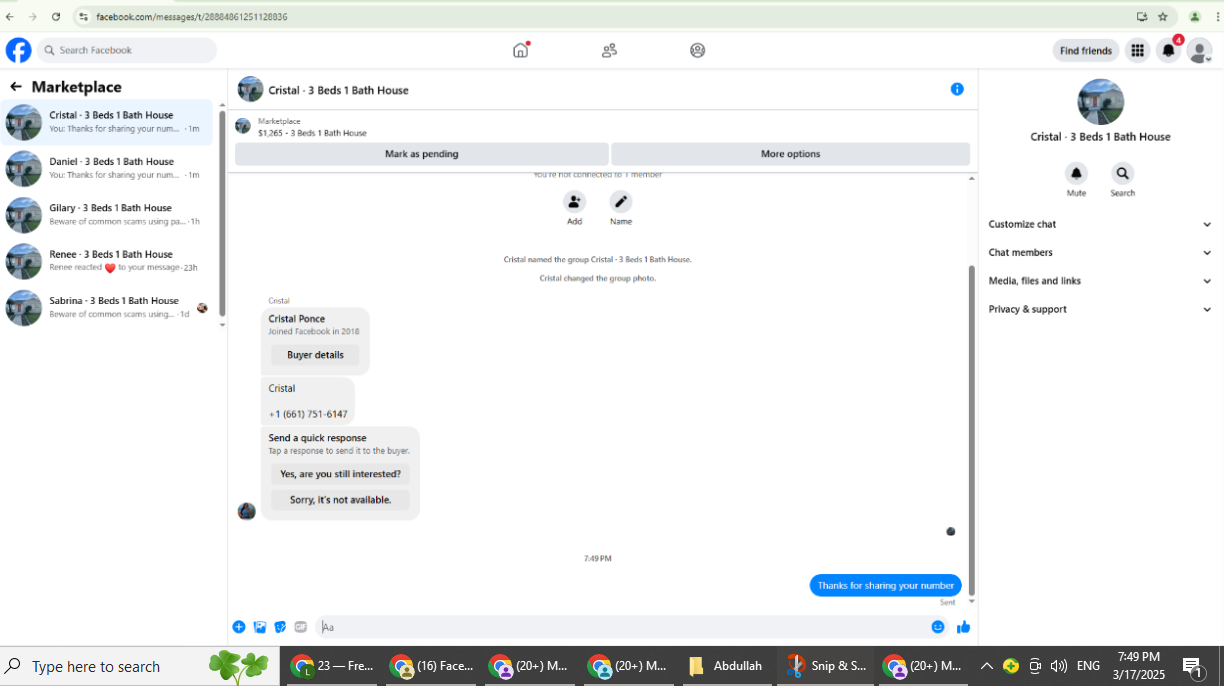Screen dimensions: 1224x686
Task: Rename the group with the Name icon
Action: point(621,201)
